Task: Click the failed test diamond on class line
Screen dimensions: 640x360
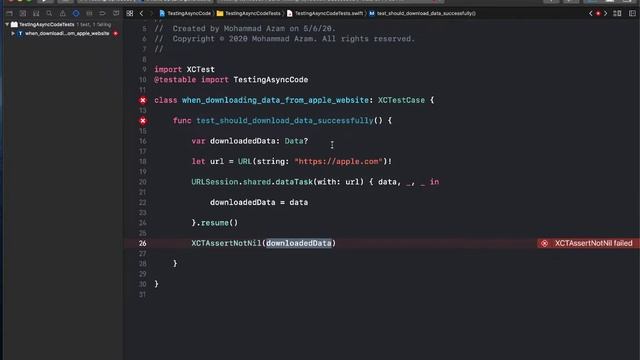Action: coord(143,100)
